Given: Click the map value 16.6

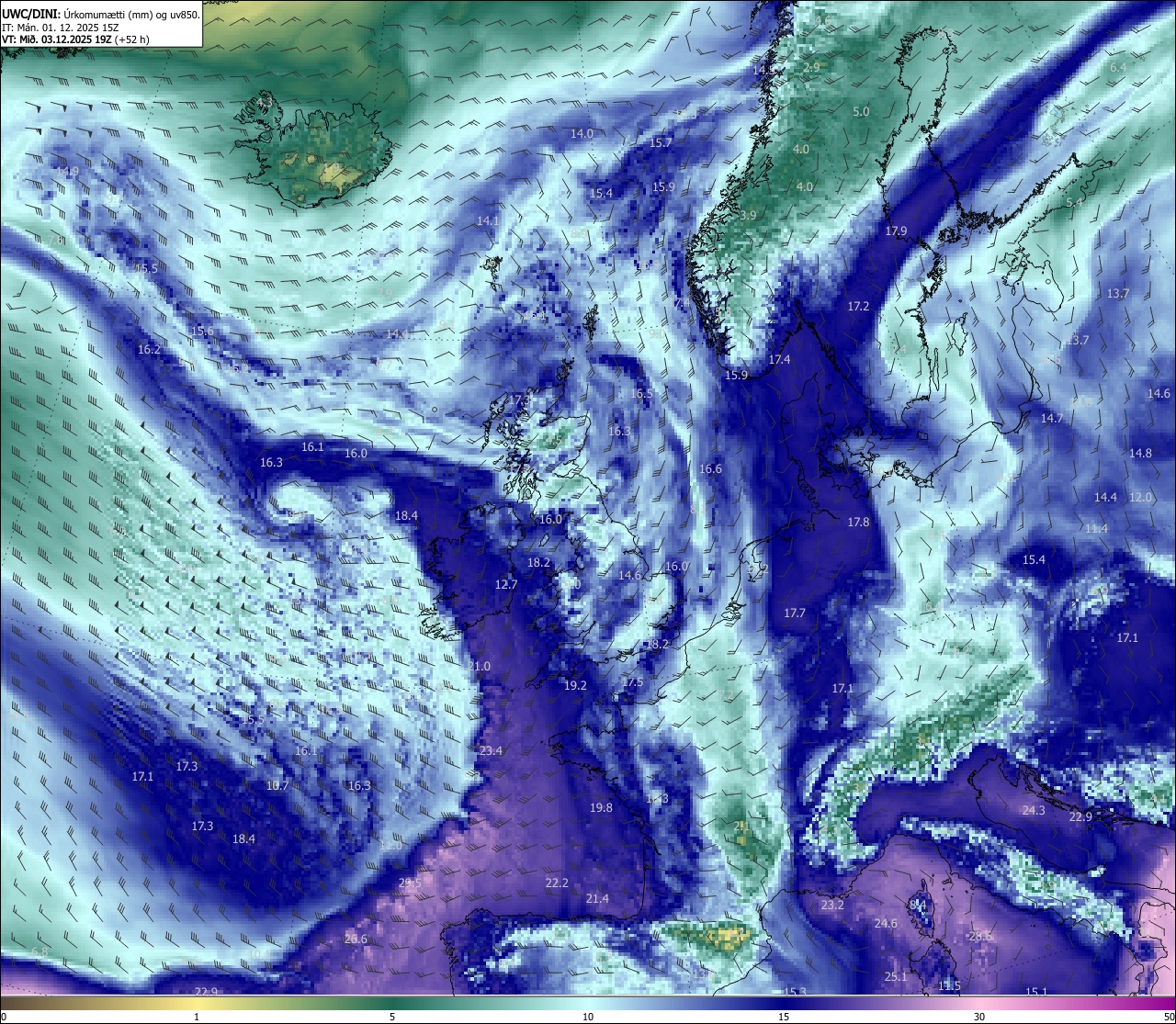Looking at the screenshot, I should point(710,468).
